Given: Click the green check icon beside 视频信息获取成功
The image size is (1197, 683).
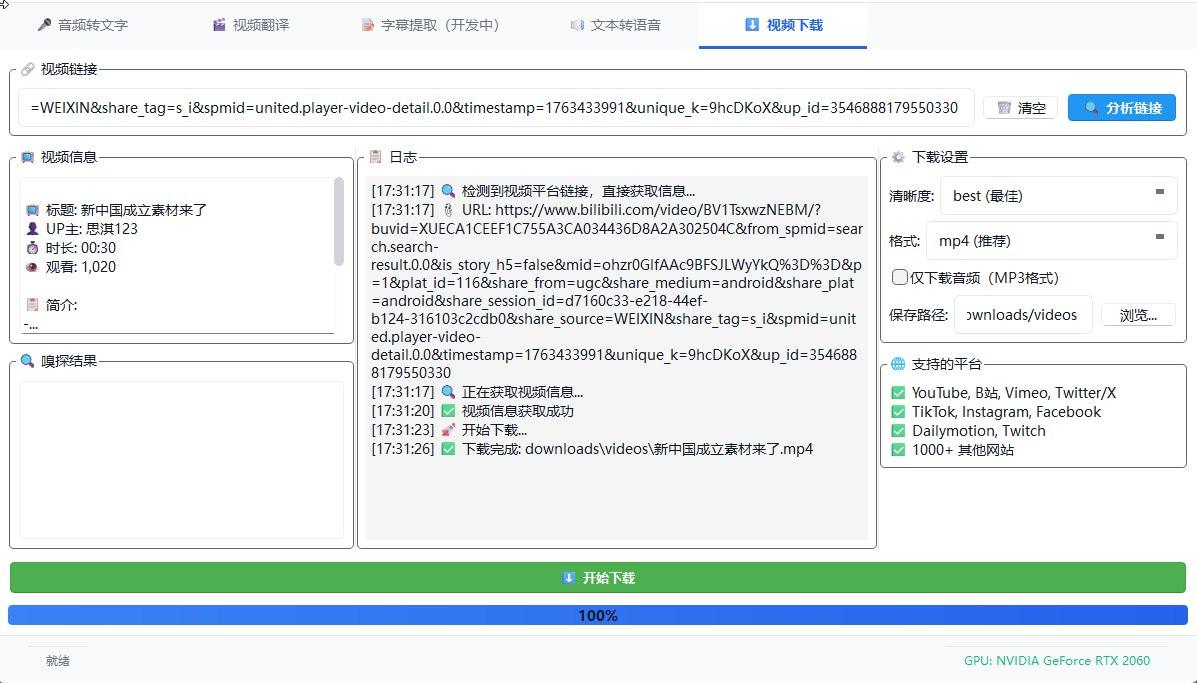Looking at the screenshot, I should click(448, 411).
